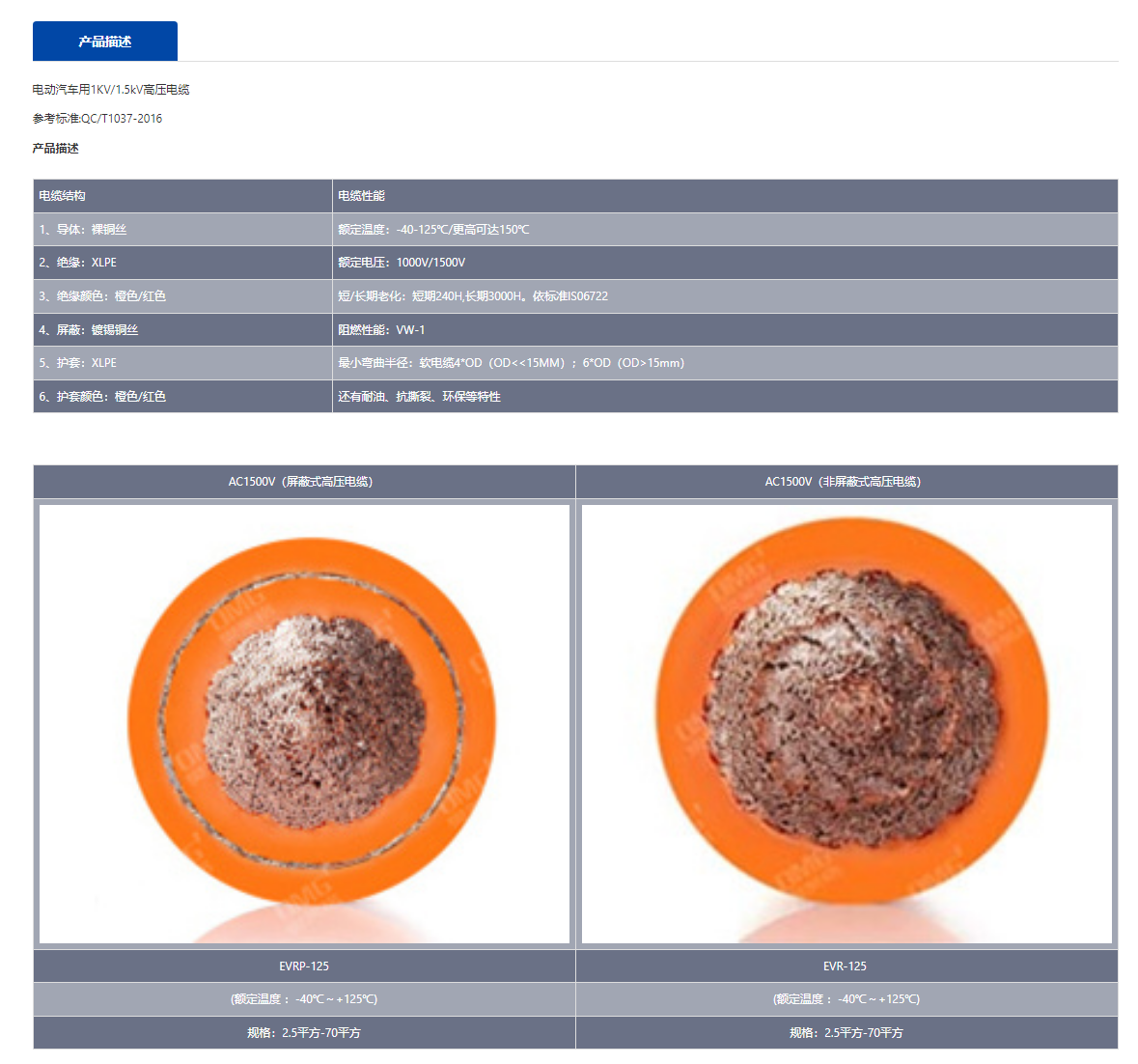This screenshot has width=1138, height=1064.
Task: Click the 还有耐油、抗撕裂、环保等特性 cell
Action: 419,397
